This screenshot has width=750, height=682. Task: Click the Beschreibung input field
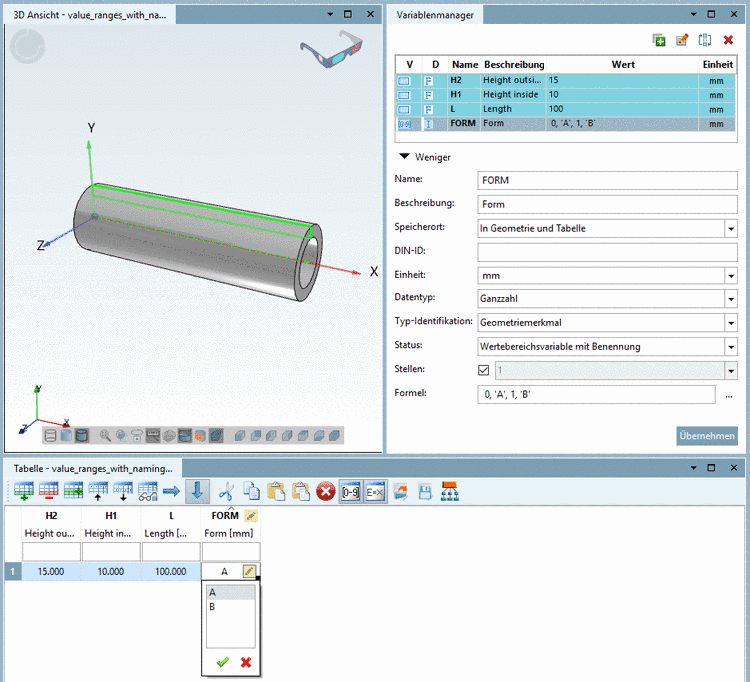pos(607,204)
